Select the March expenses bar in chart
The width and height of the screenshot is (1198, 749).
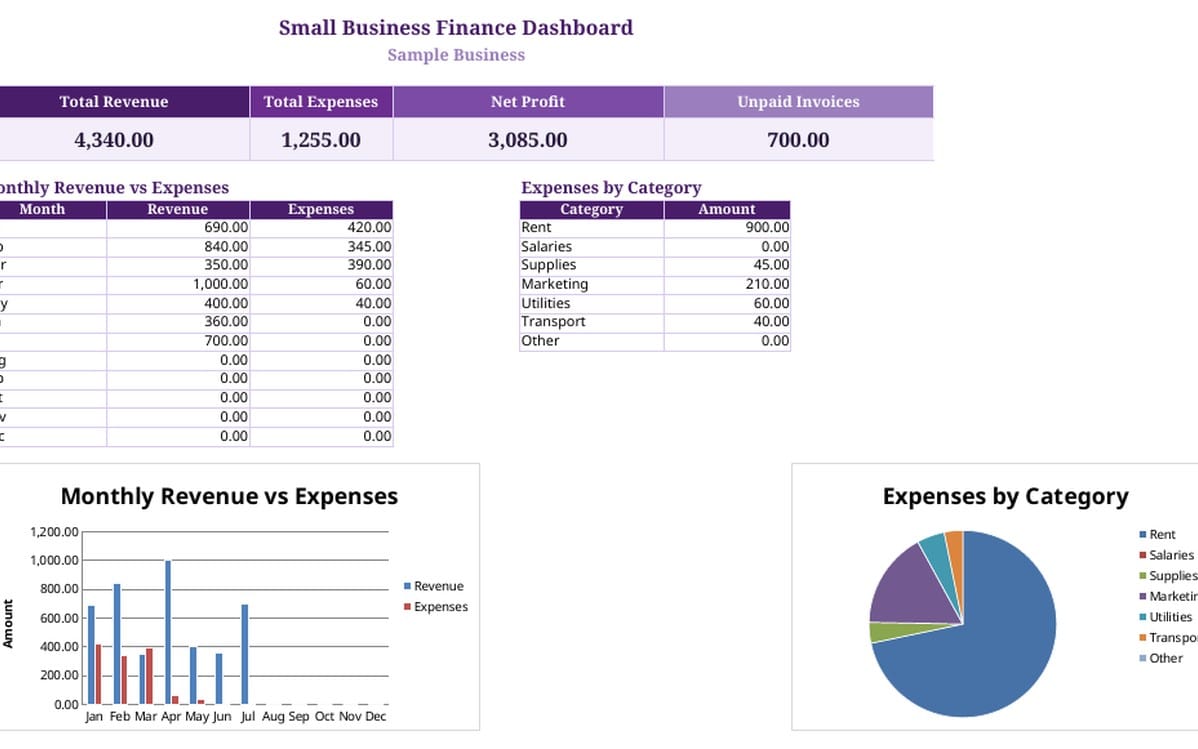pyautogui.click(x=149, y=676)
